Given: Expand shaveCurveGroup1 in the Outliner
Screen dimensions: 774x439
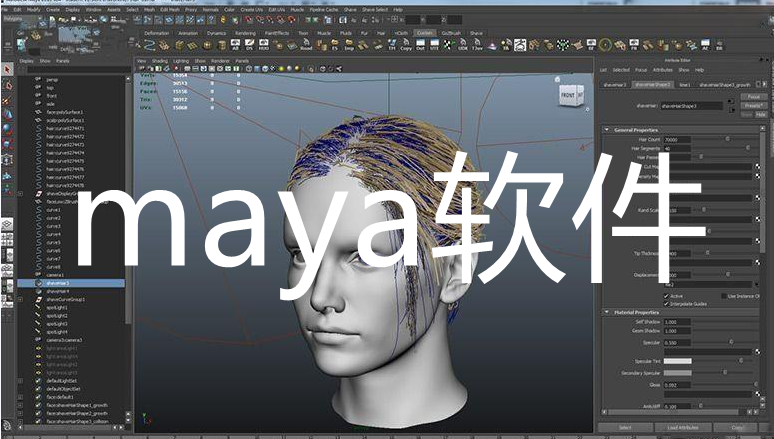Looking at the screenshot, I should click(x=21, y=299).
